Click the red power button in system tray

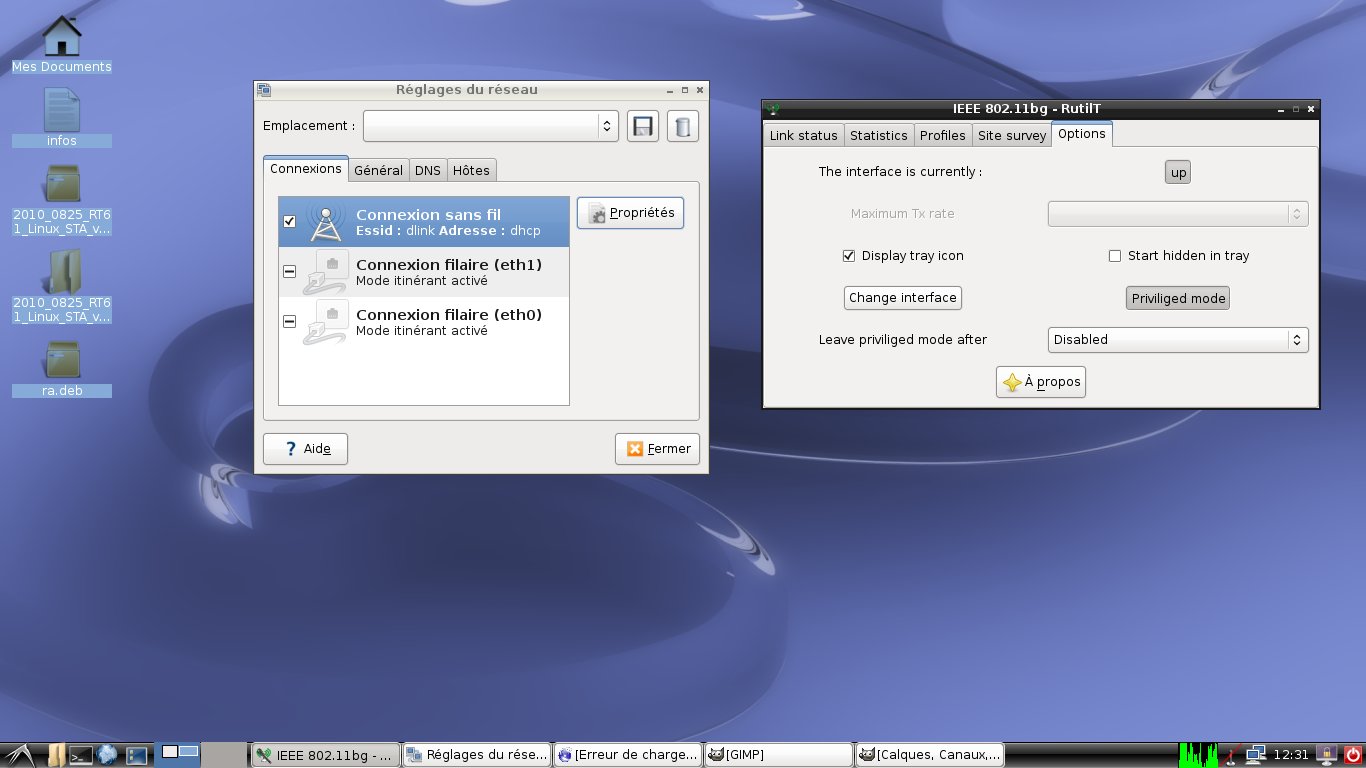click(x=1353, y=755)
